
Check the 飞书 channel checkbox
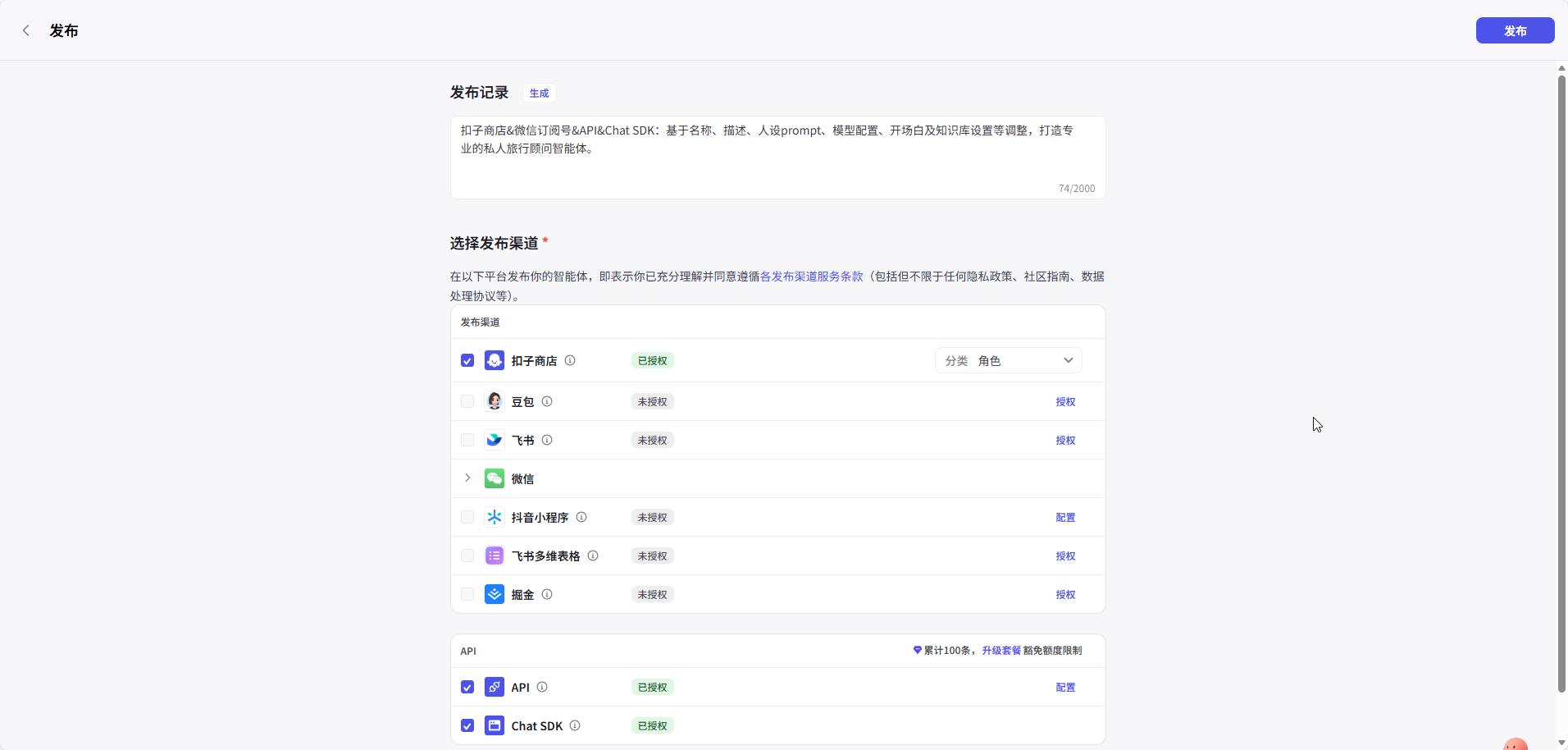467,440
